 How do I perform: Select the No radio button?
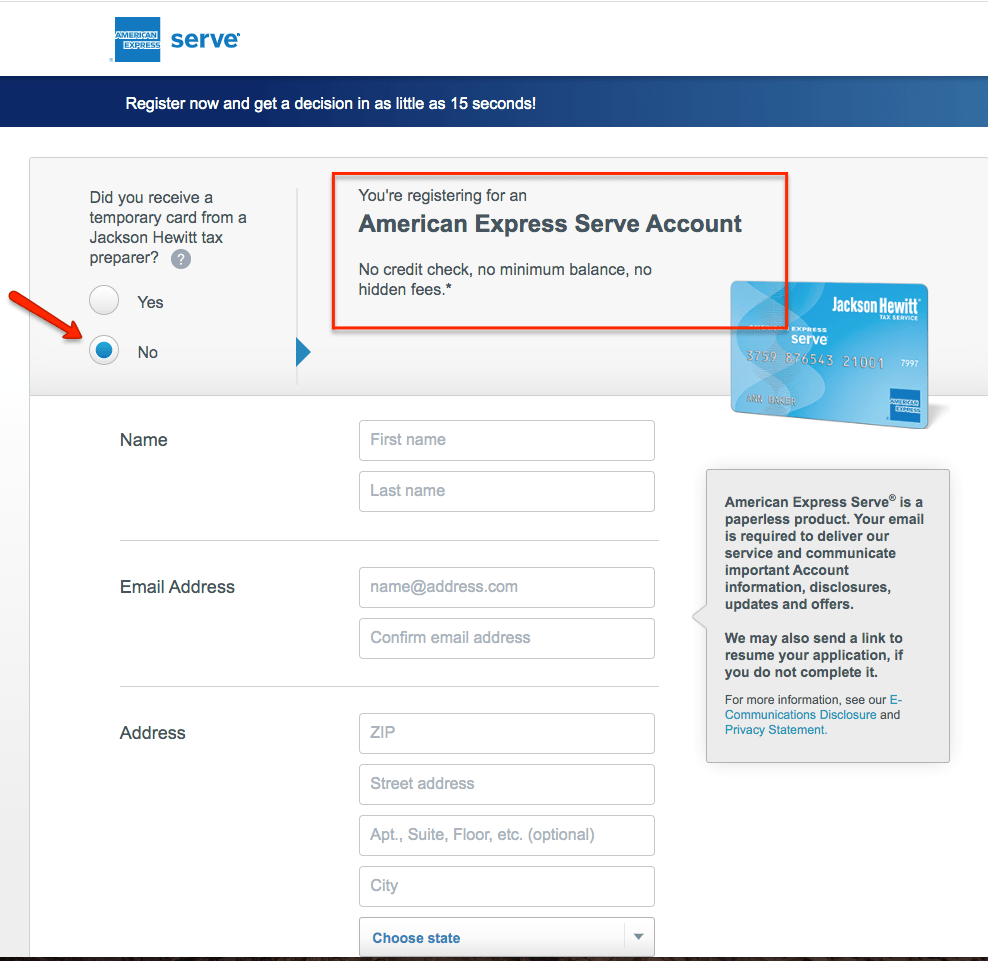[104, 350]
